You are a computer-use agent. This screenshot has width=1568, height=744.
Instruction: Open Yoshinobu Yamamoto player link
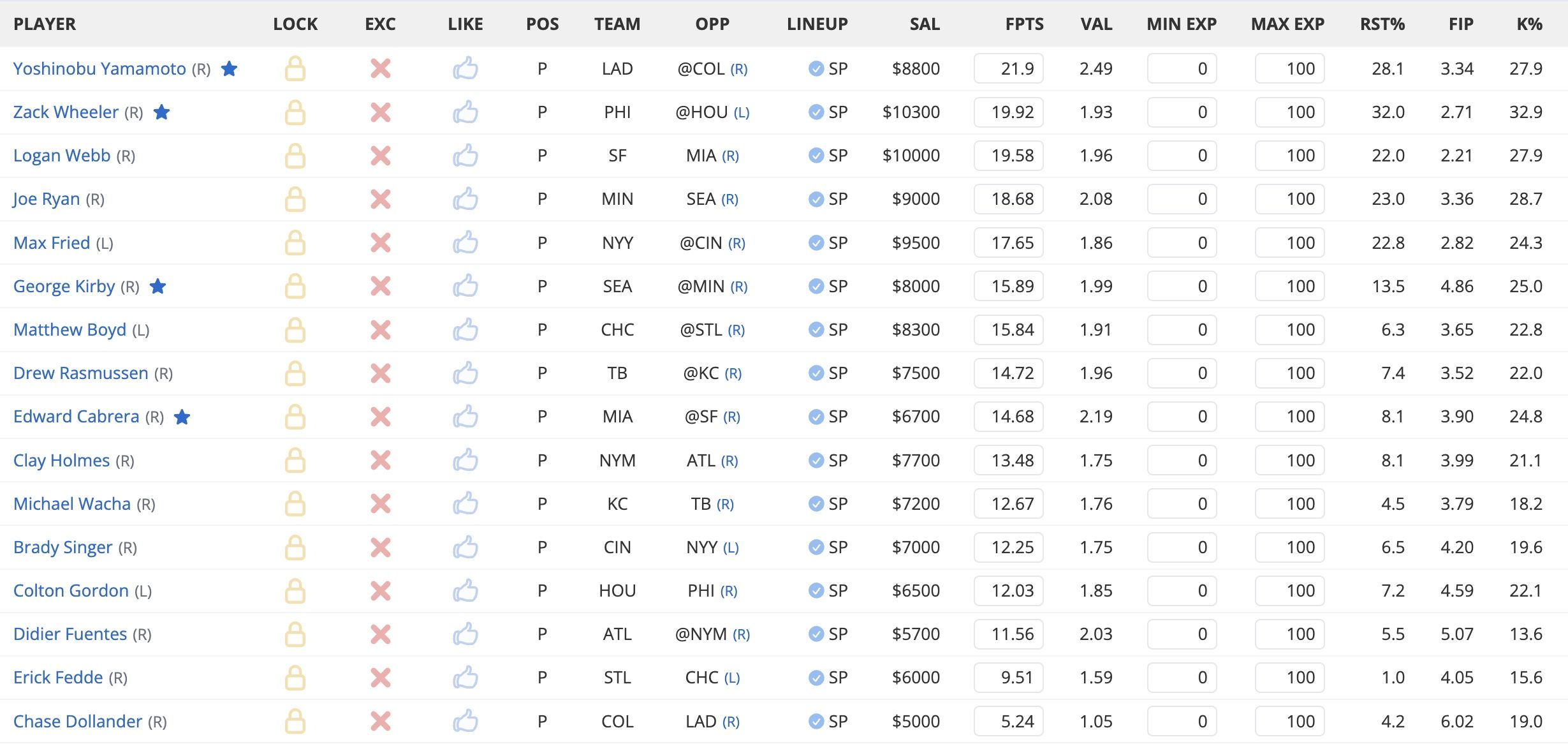[x=99, y=68]
